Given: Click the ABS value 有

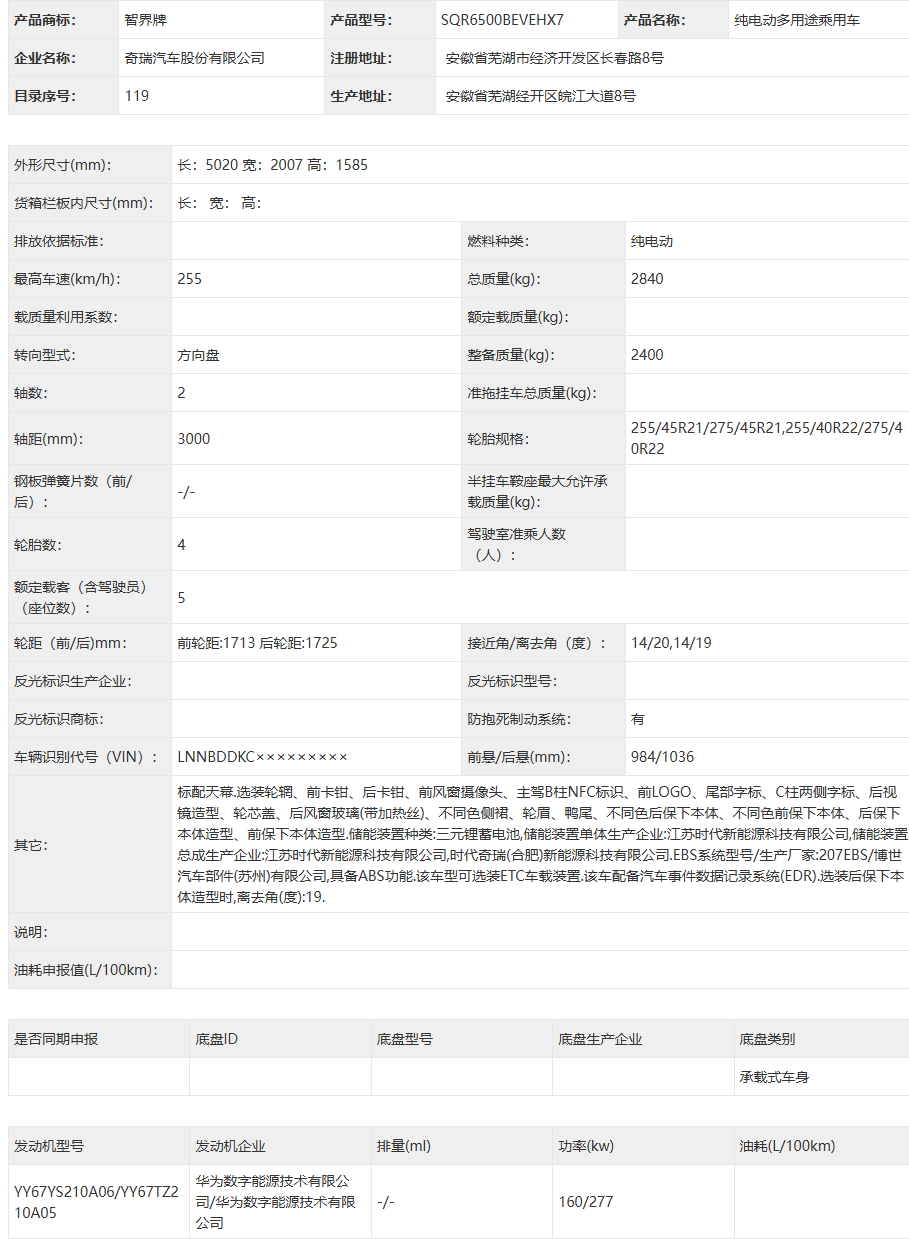Looking at the screenshot, I should [x=638, y=719].
